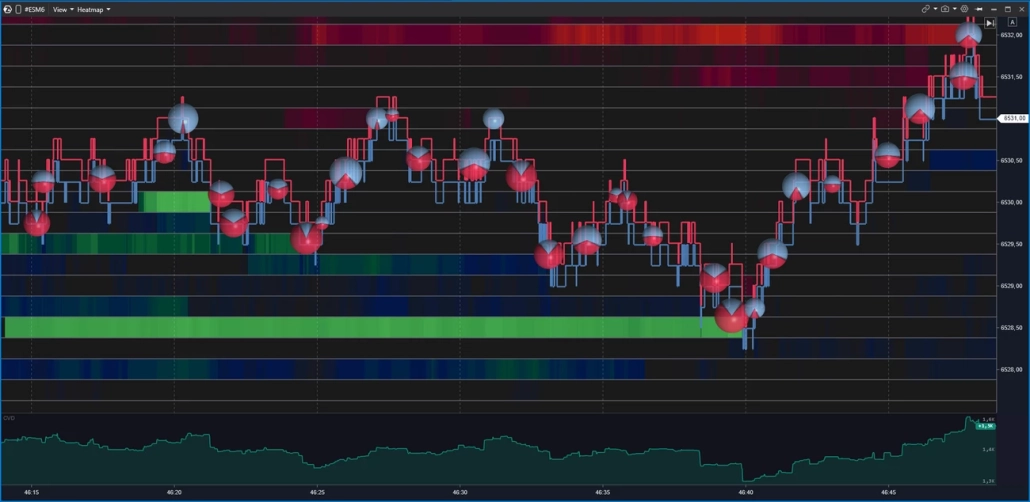Viewport: 1030px width, 502px height.
Task: Expand the link options dropdown arrow
Action: (935, 9)
